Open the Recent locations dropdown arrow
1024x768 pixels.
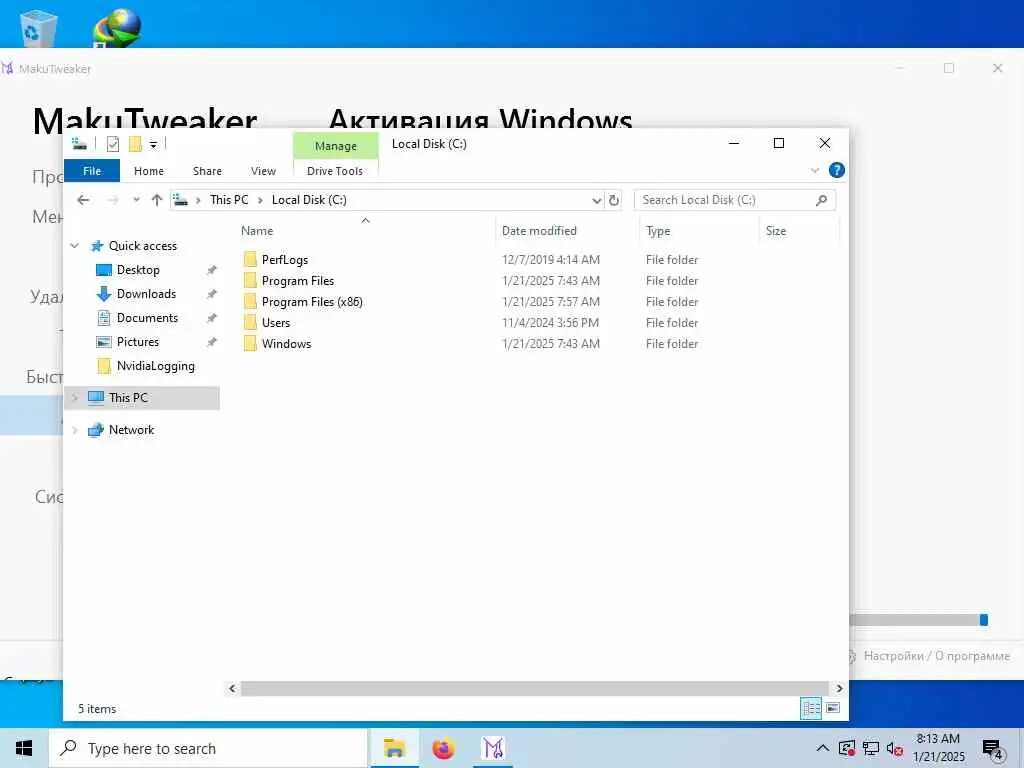coord(136,200)
